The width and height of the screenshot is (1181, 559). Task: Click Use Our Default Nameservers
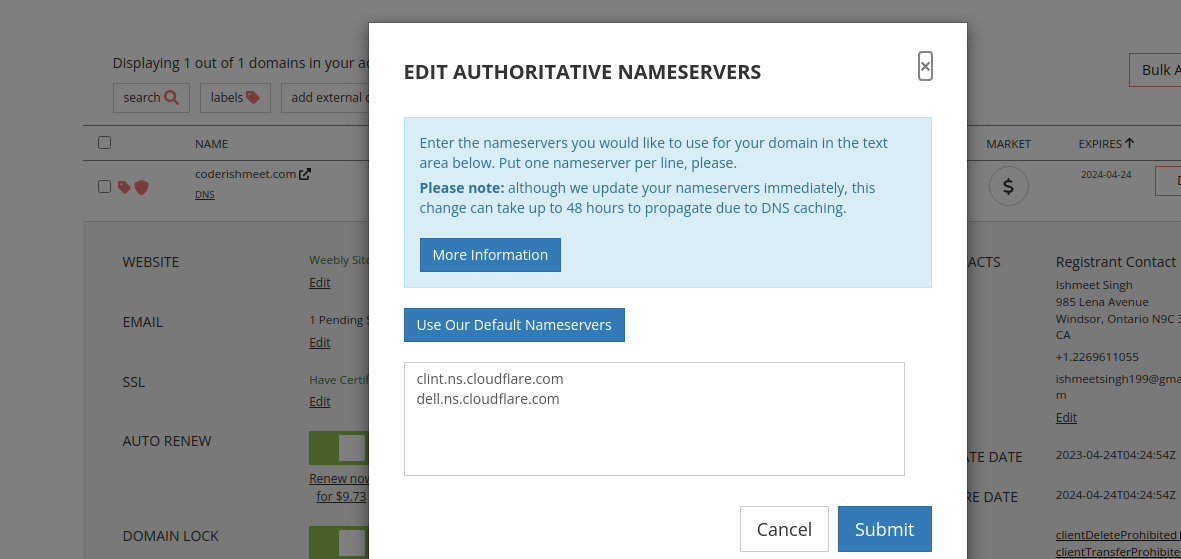pyautogui.click(x=514, y=325)
